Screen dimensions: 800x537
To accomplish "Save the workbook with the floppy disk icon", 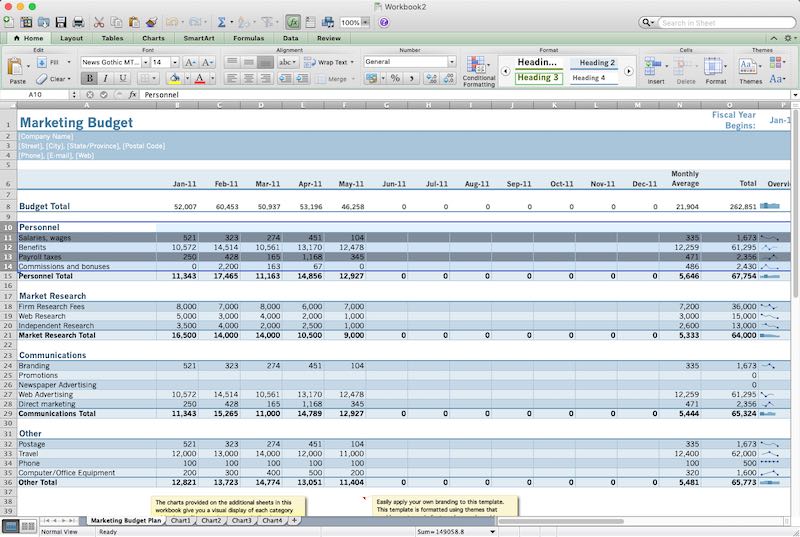I will (61, 22).
